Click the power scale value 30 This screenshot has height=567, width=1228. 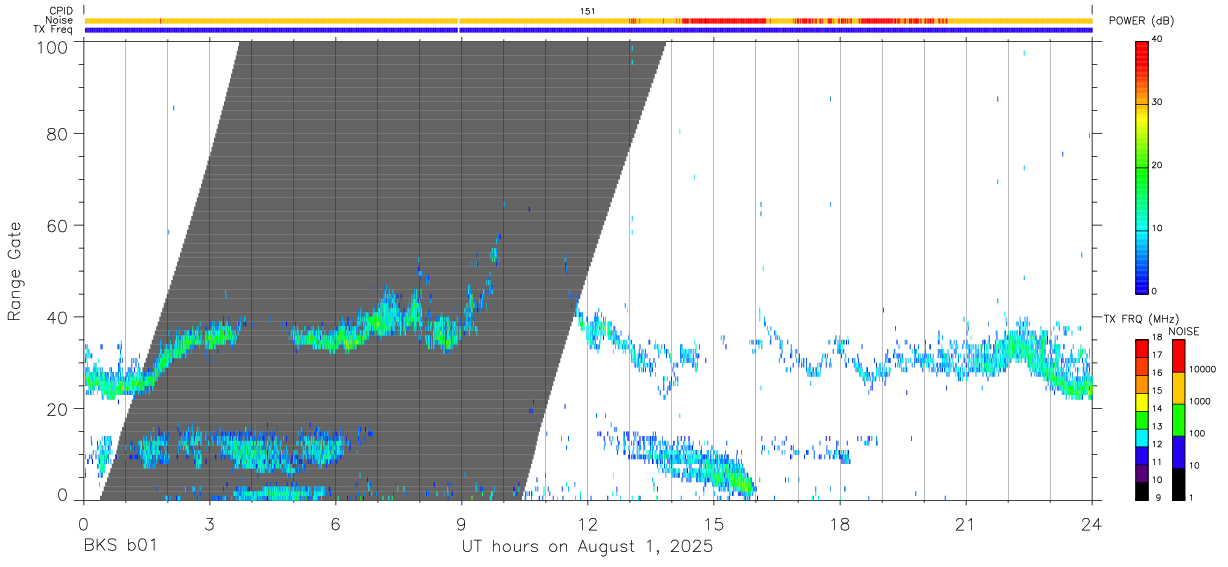[x=1159, y=102]
